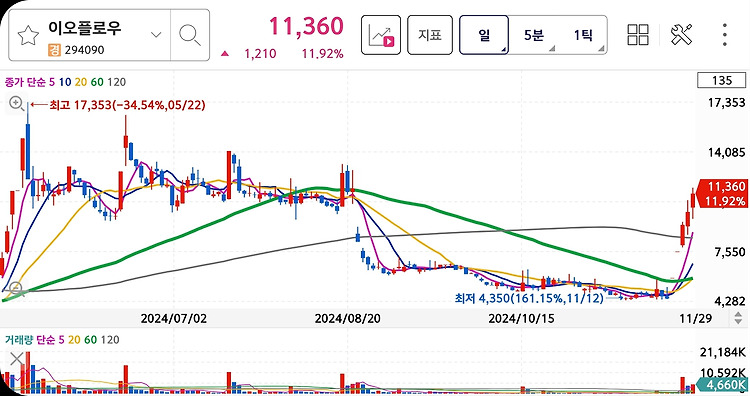The height and width of the screenshot is (396, 750).
Task: Open stock search with magnifier icon
Action: [x=190, y=35]
